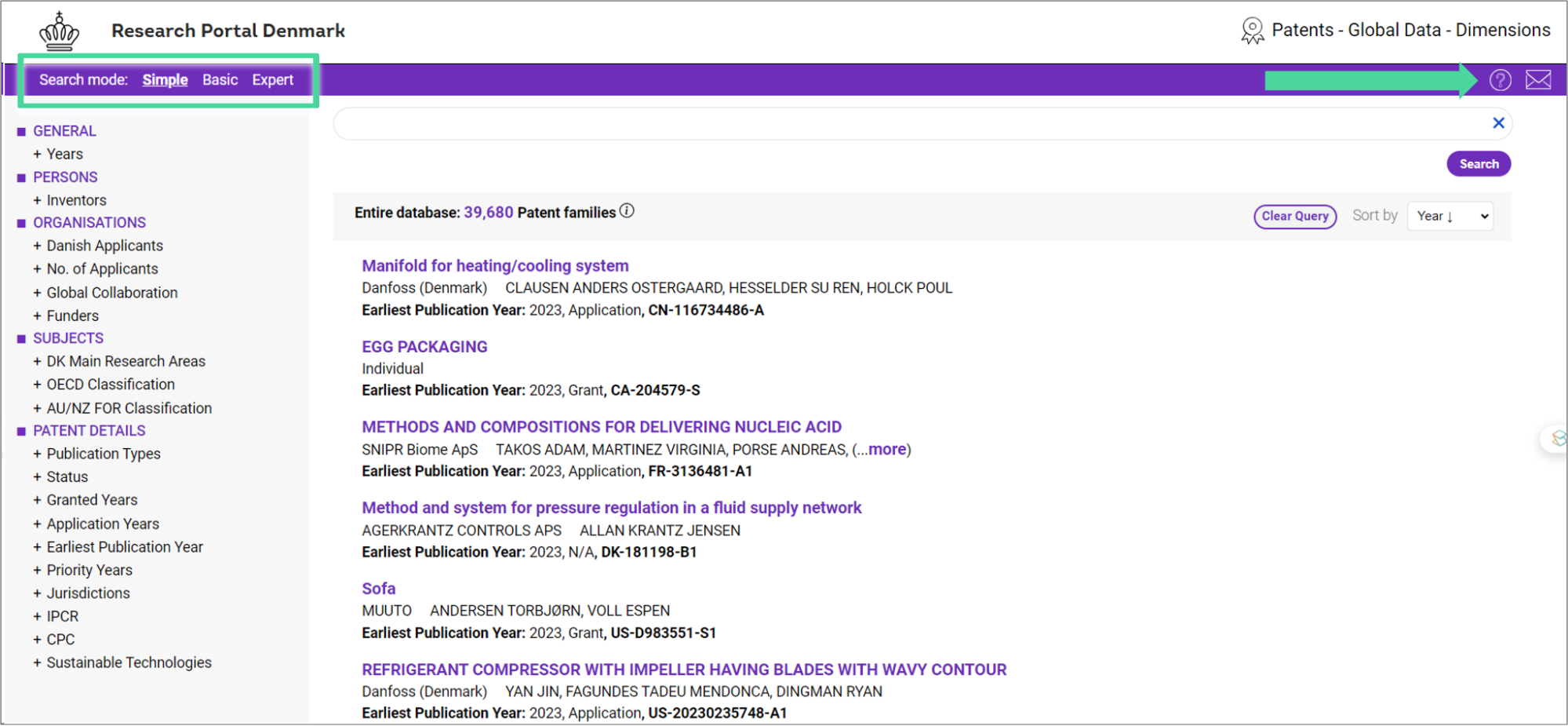Click the floating widget icon at right edge
The width and height of the screenshot is (1568, 726).
(1557, 438)
